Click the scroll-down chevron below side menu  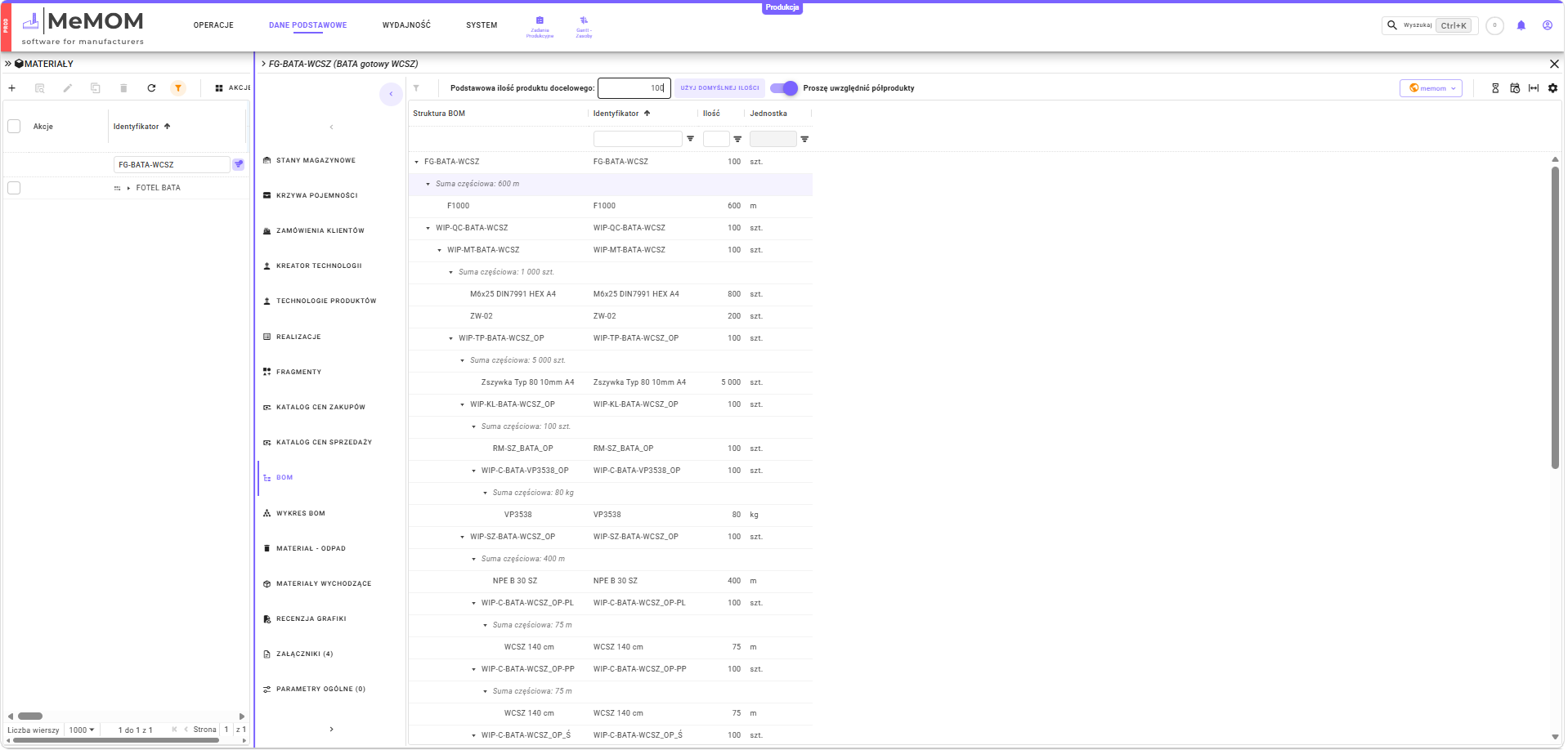coord(331,729)
